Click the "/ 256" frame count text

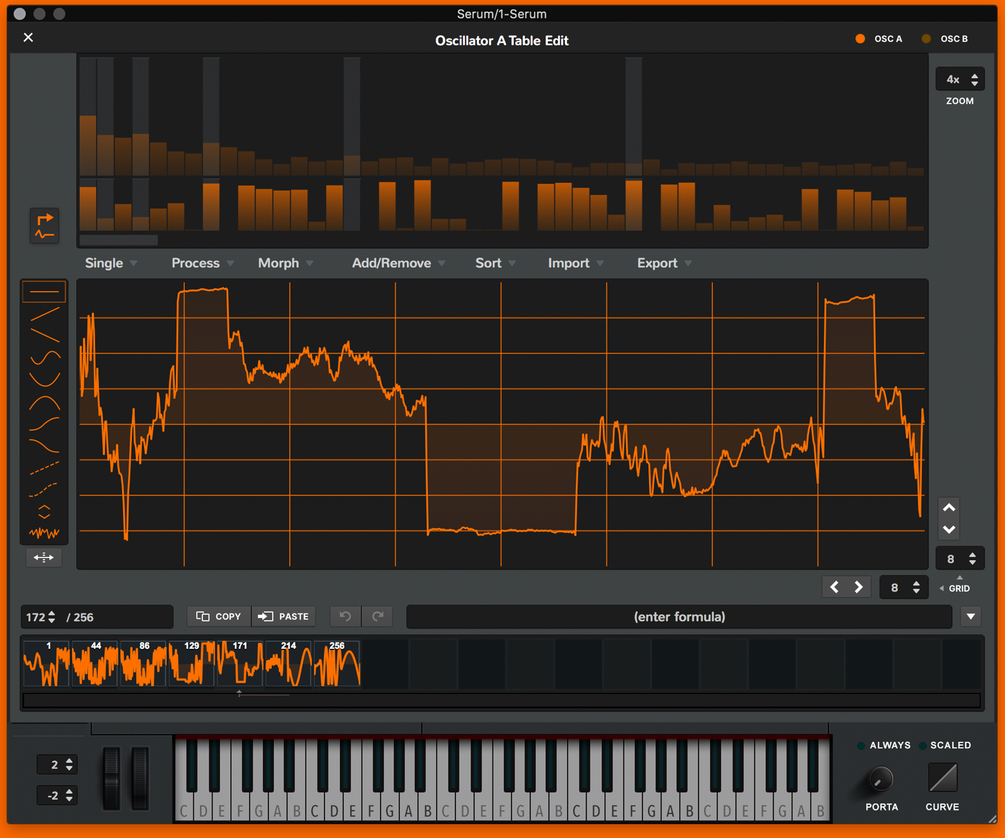(79, 617)
